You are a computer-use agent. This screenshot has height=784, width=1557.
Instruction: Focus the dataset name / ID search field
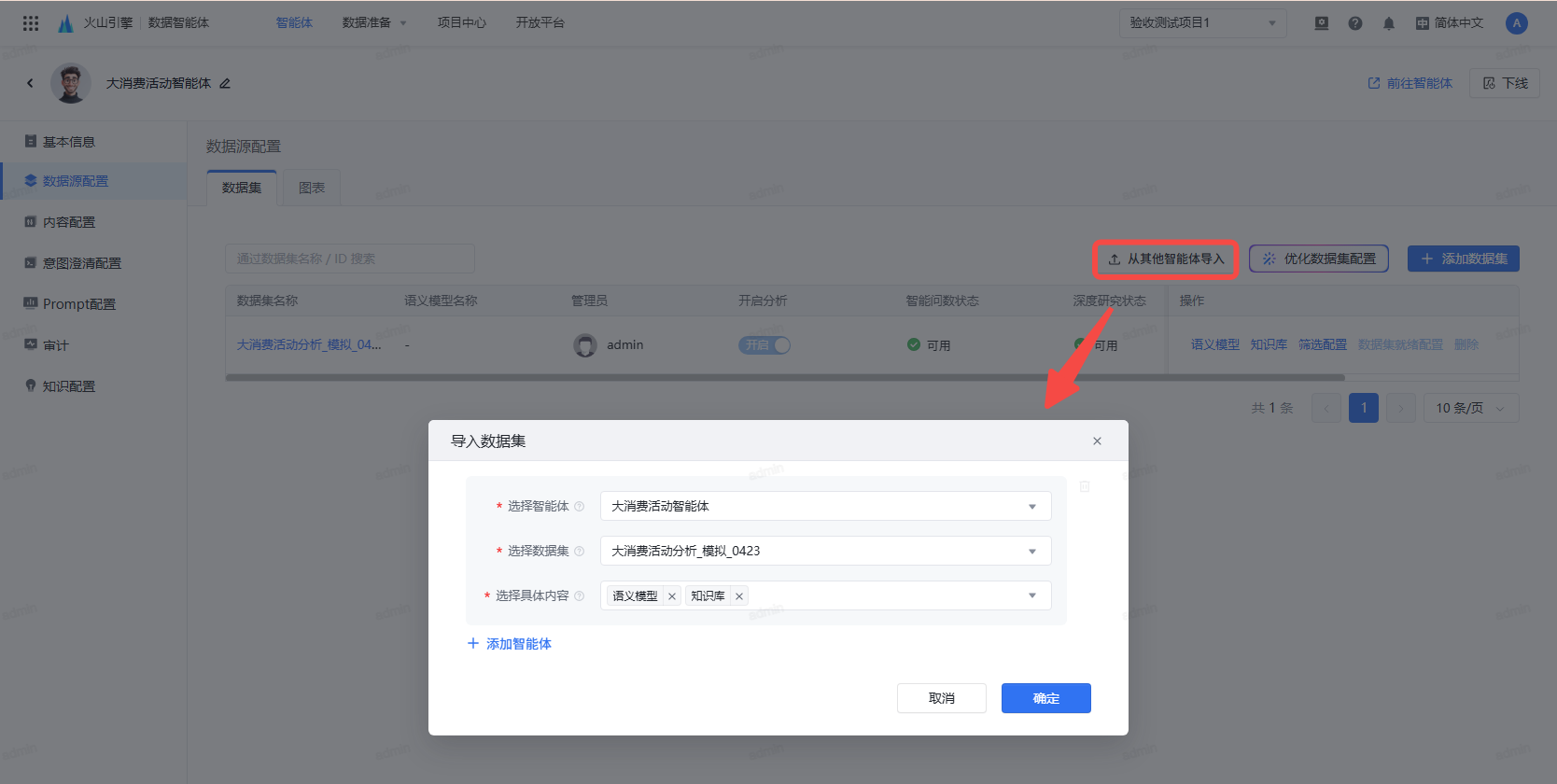click(350, 259)
